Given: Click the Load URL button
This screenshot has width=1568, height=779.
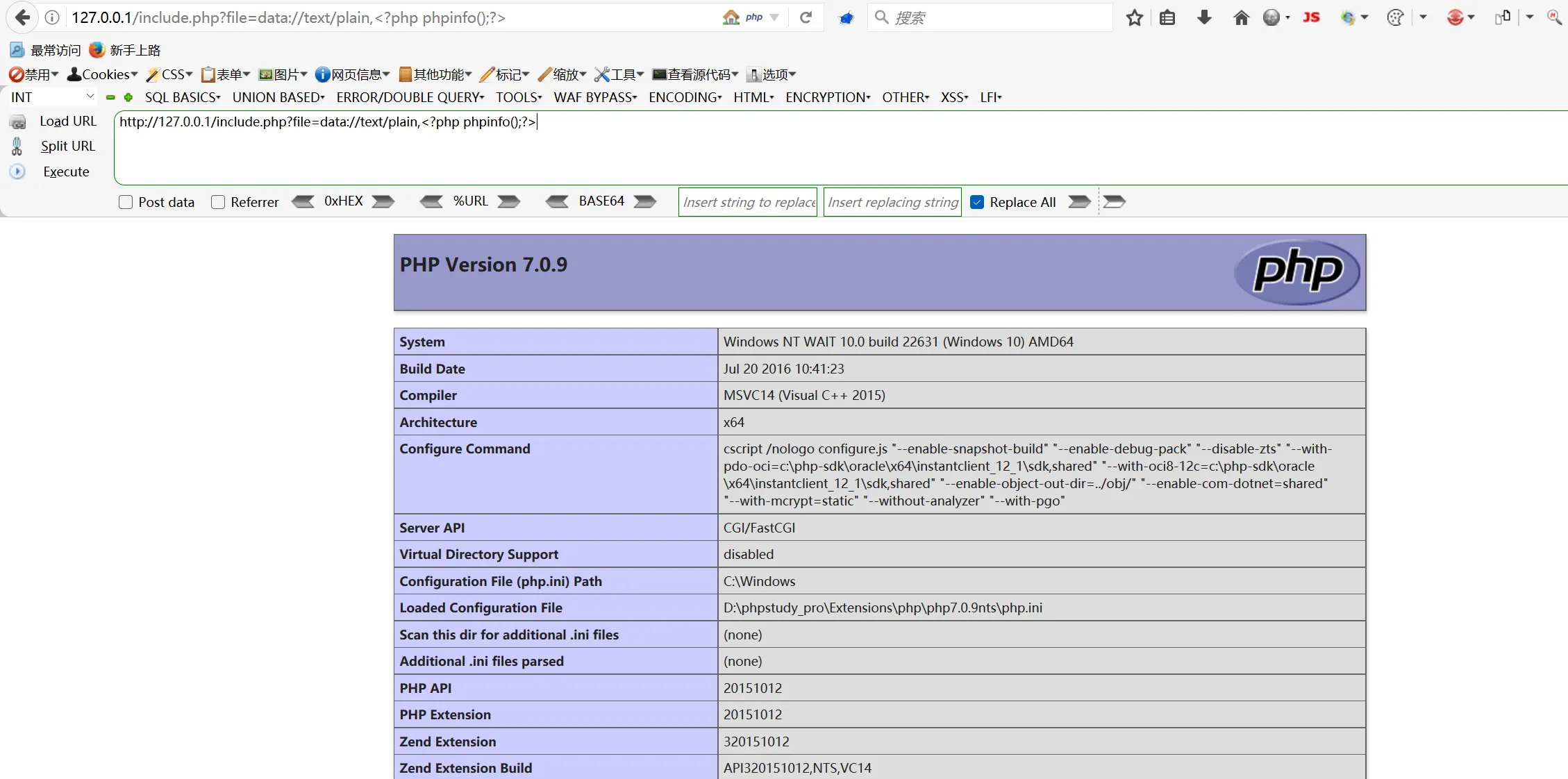Looking at the screenshot, I should pos(67,121).
